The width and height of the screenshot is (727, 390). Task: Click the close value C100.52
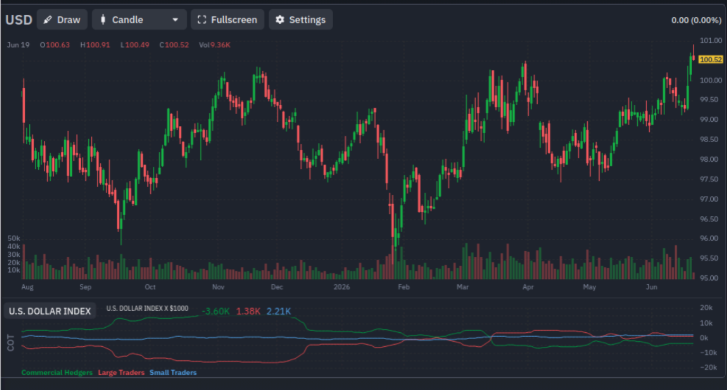[174, 45]
